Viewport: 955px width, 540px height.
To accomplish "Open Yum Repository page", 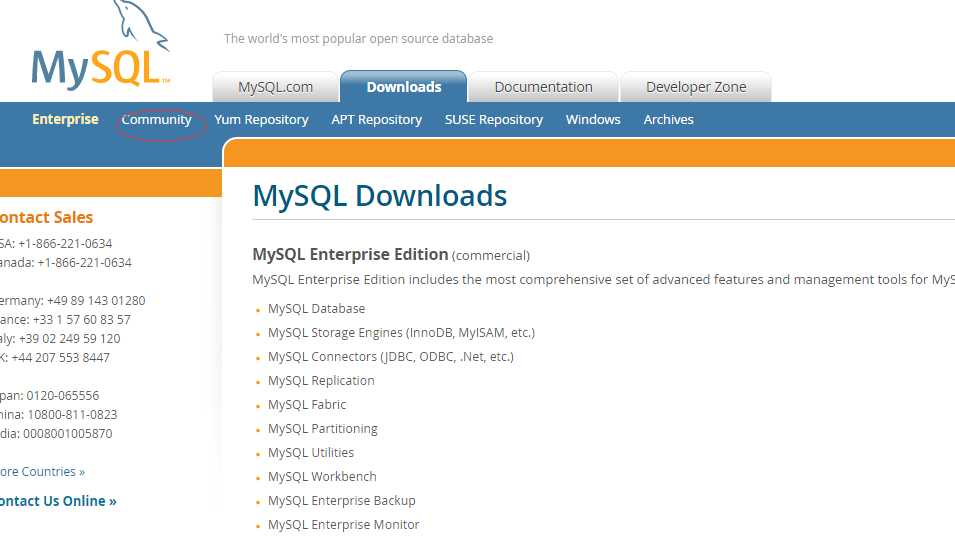I will [x=261, y=120].
